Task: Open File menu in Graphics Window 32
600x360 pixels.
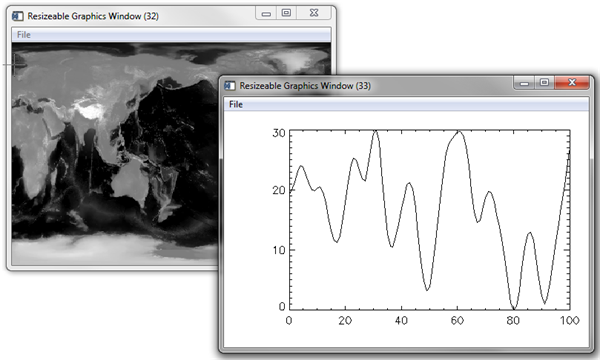Action: [23, 35]
